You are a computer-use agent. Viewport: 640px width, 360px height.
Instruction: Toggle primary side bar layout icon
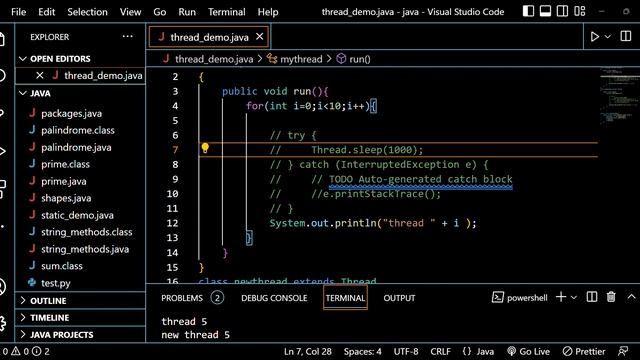(x=528, y=11)
